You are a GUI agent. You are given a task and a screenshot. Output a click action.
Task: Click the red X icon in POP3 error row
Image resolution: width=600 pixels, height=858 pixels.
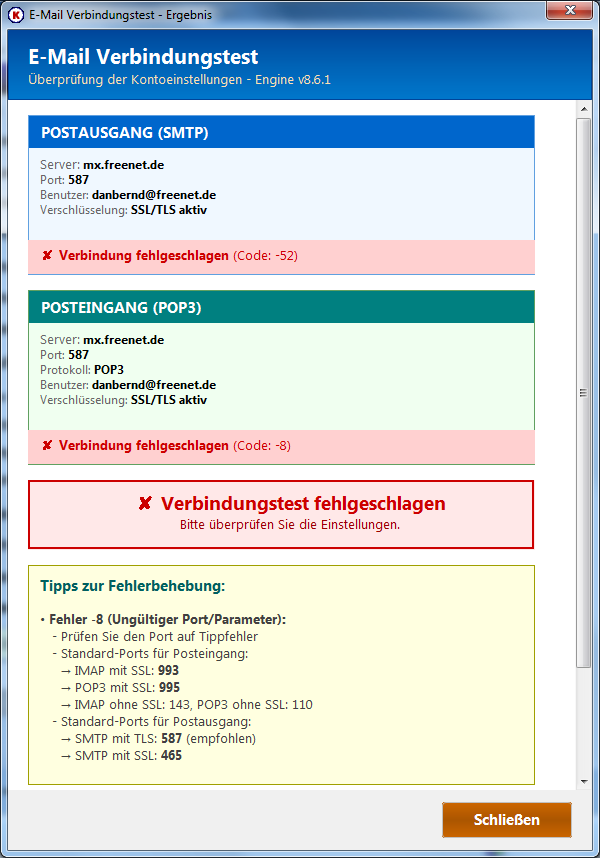point(47,446)
